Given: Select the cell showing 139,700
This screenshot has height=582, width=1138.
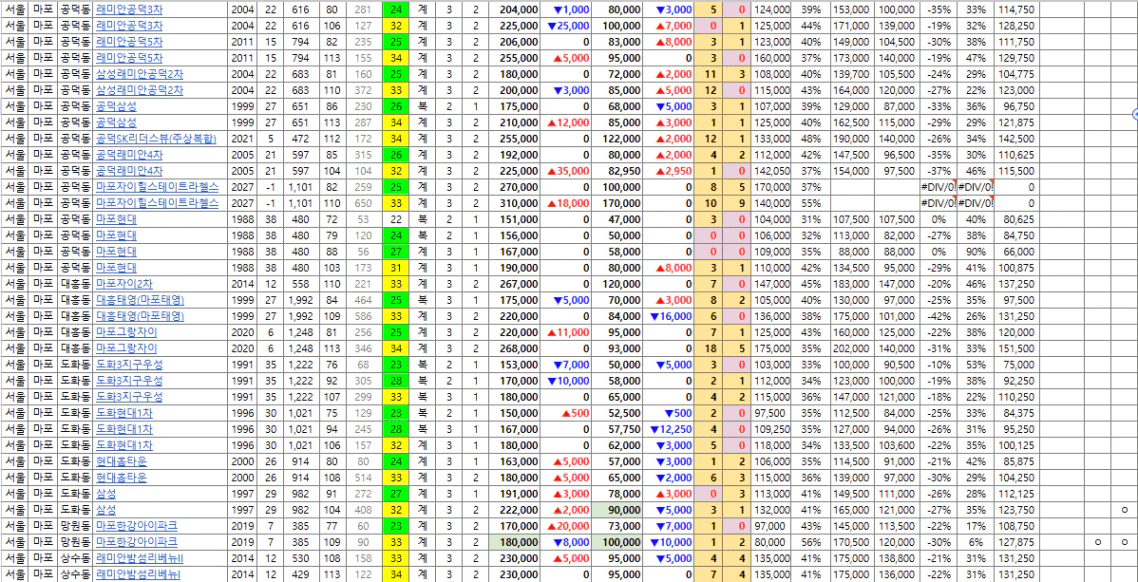Looking at the screenshot, I should click(852, 74).
